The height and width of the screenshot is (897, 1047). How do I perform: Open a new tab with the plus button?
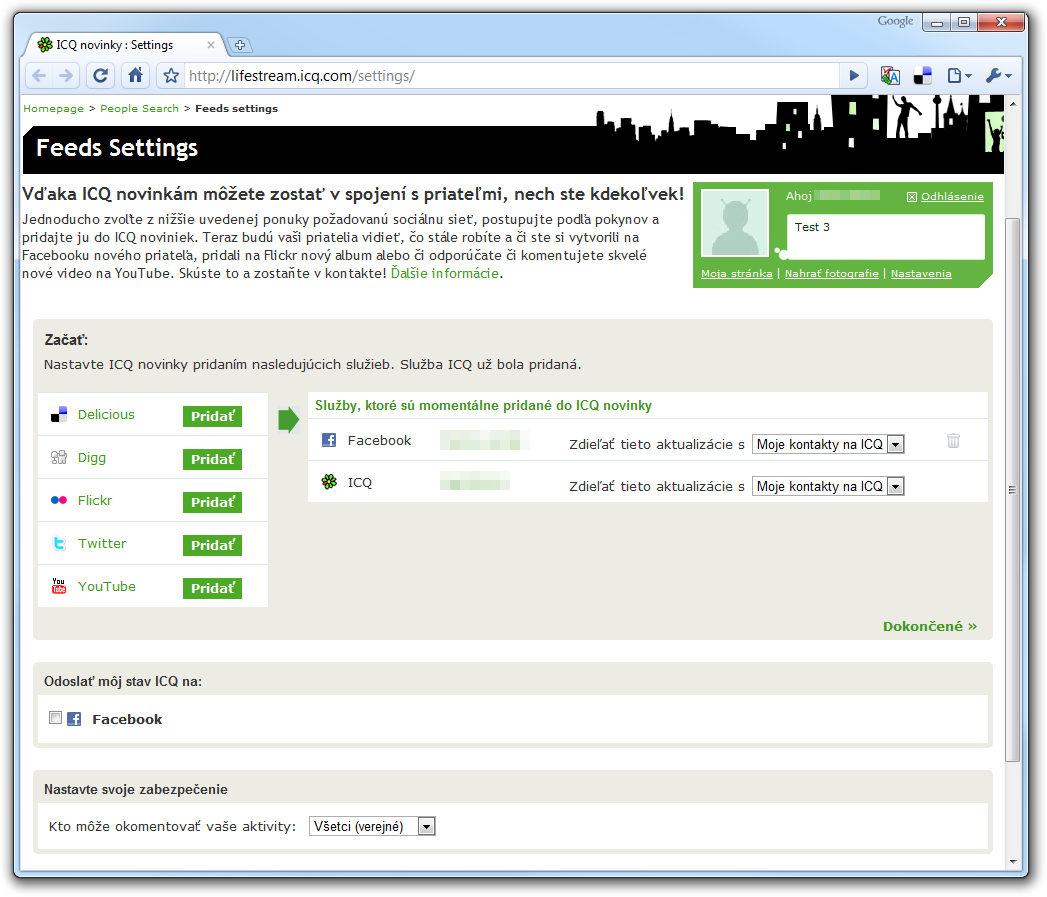pyautogui.click(x=240, y=45)
